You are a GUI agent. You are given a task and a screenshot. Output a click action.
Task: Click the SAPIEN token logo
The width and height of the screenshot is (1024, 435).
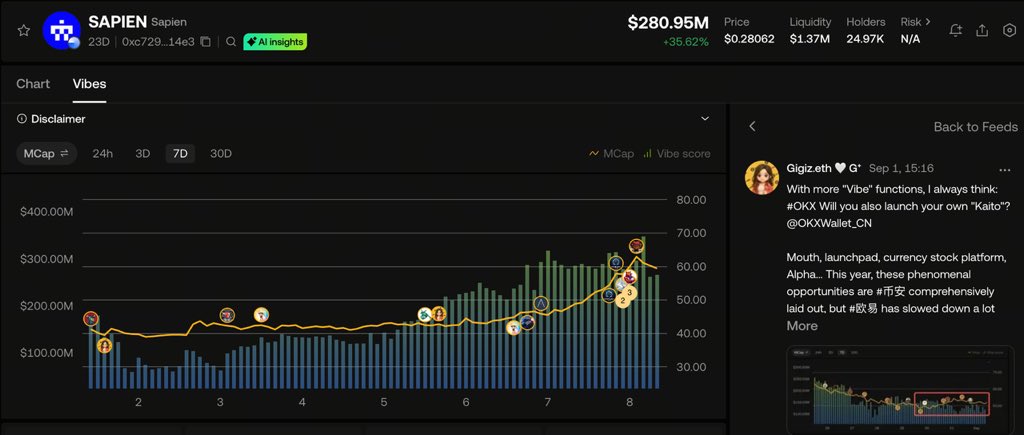[61, 31]
